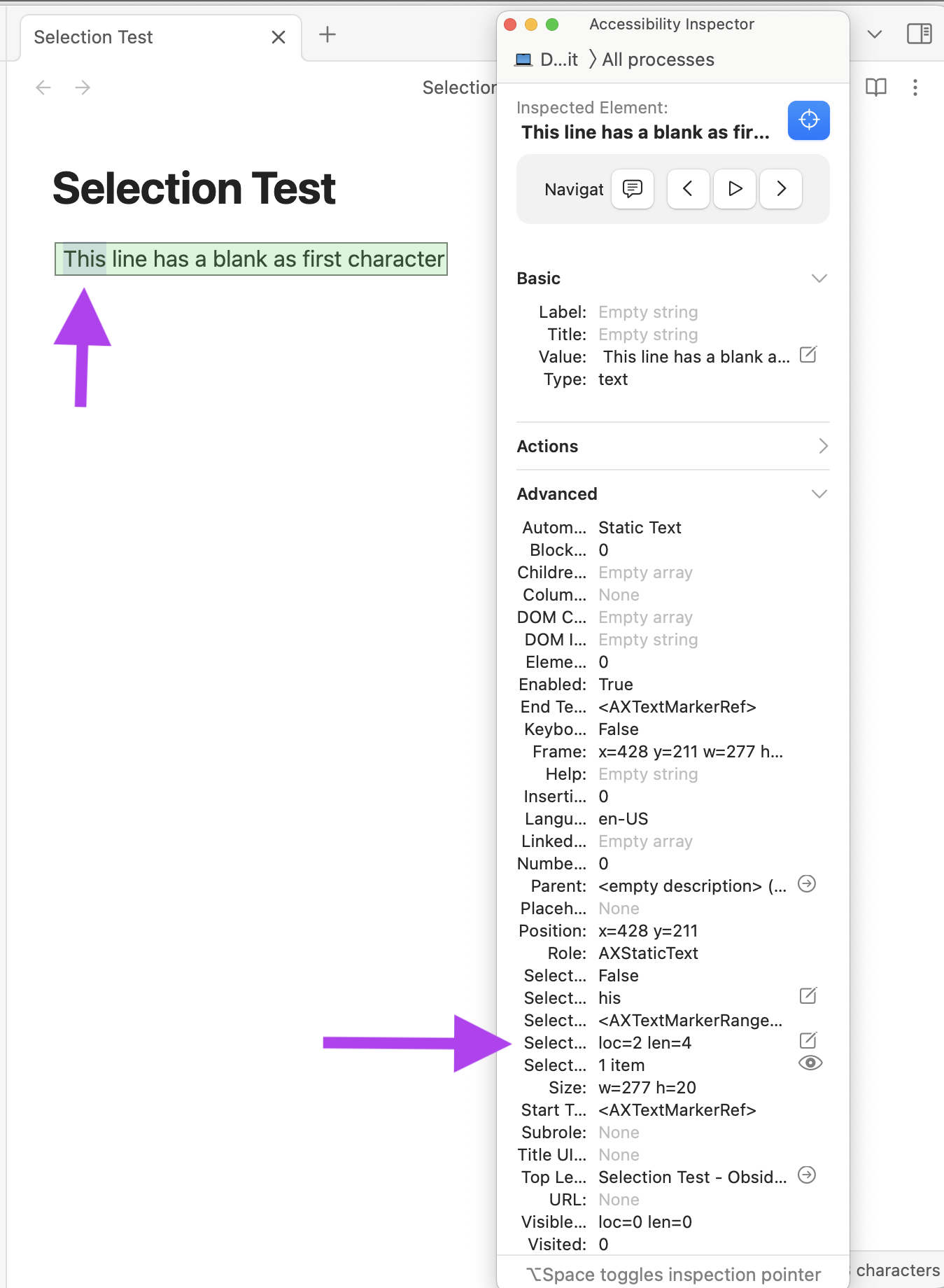
Task: Open the tab list chevron
Action: [874, 33]
